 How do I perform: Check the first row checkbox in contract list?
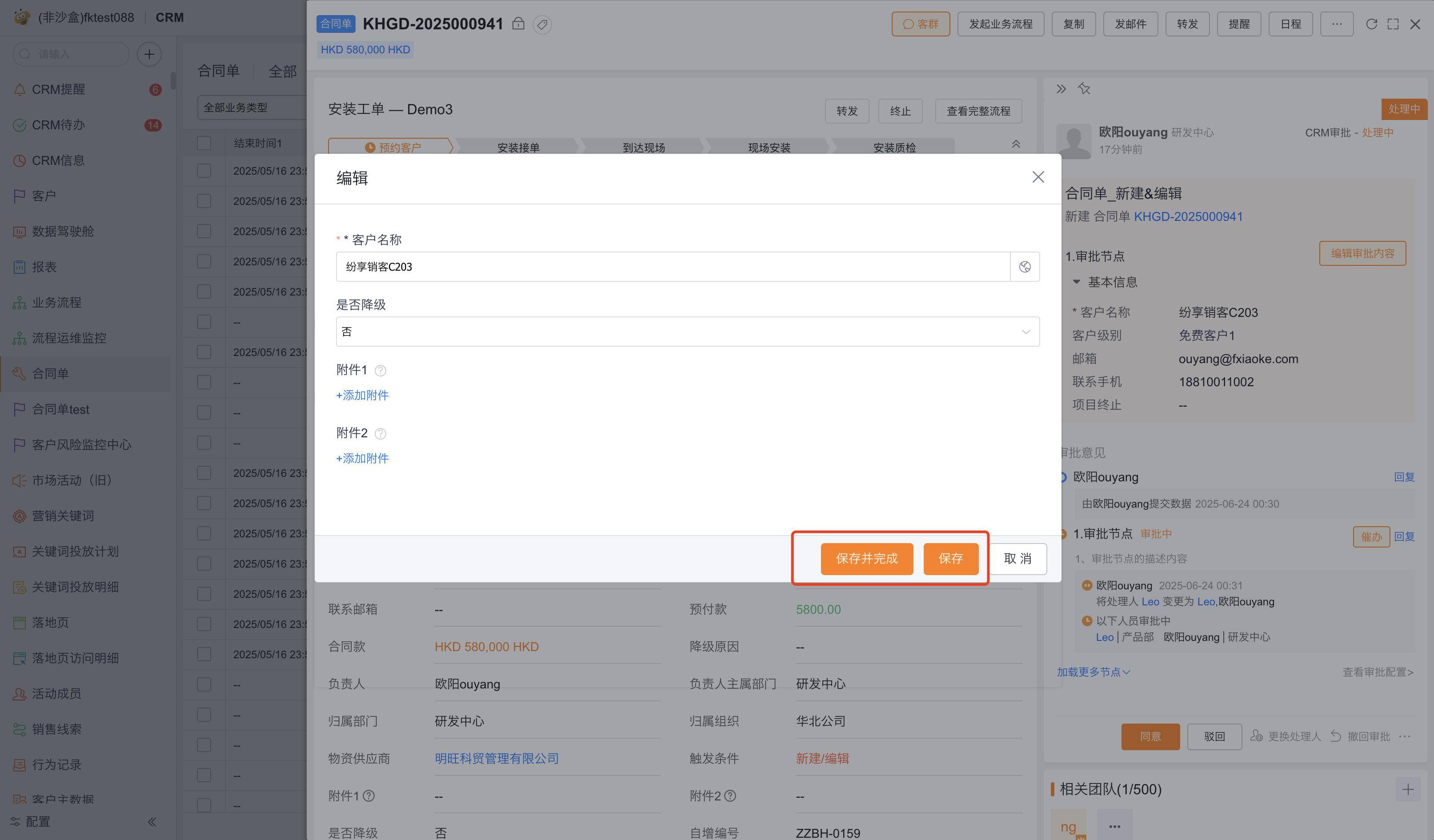pos(204,171)
